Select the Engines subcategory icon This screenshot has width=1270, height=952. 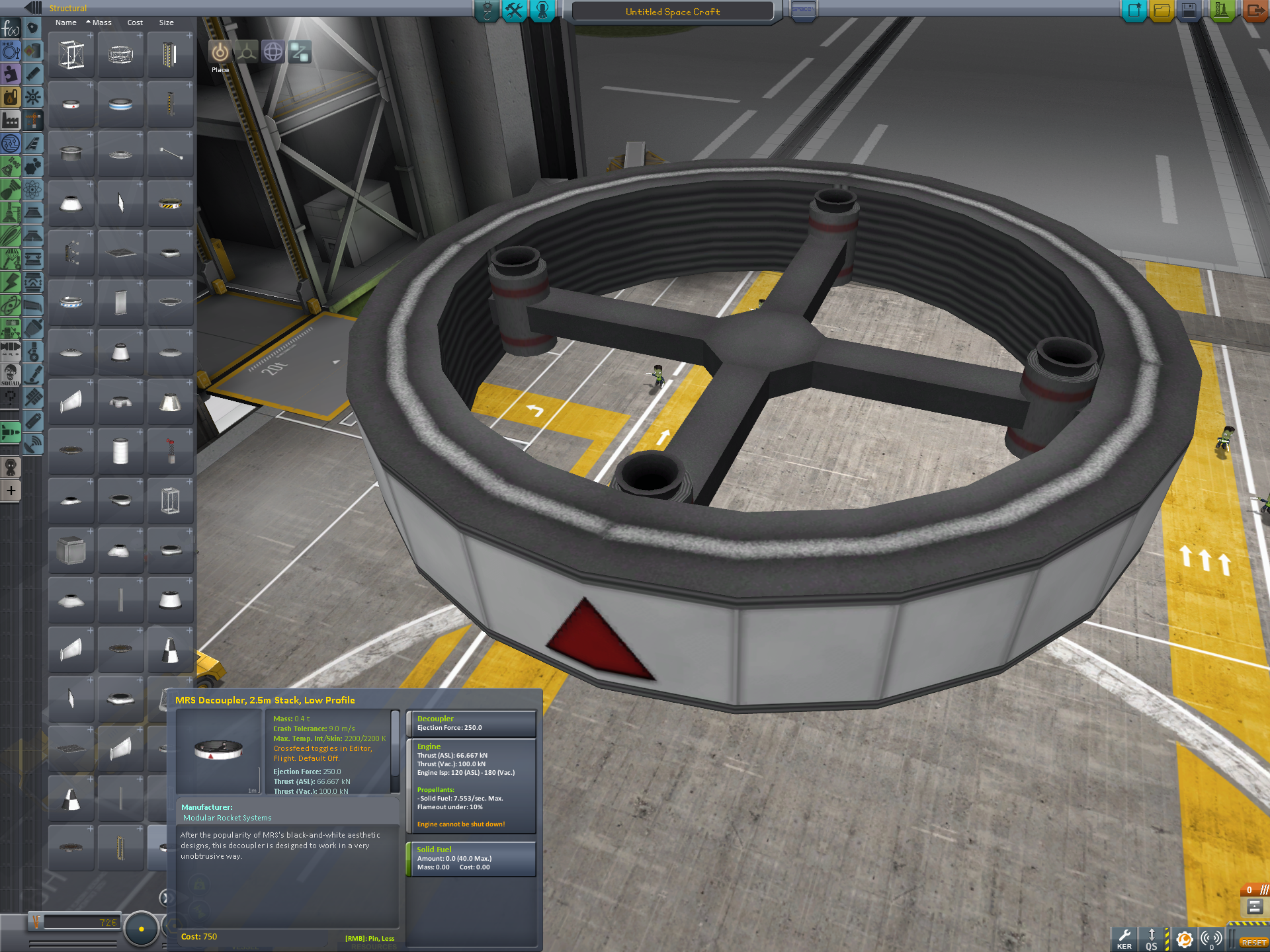[x=32, y=74]
